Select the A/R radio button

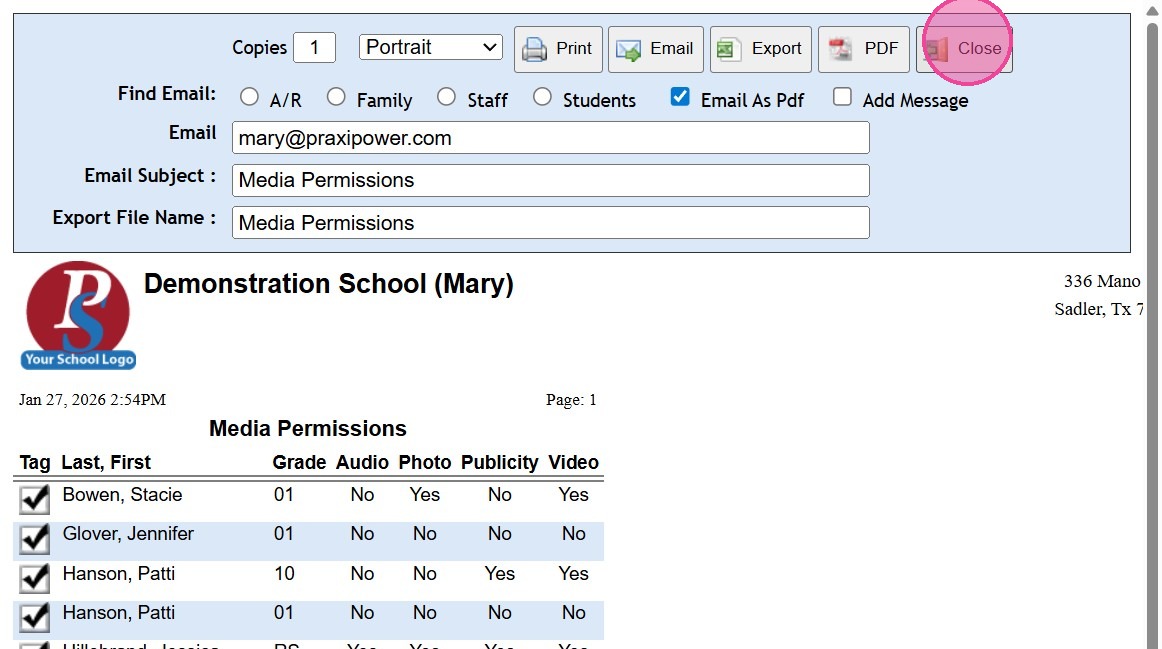[x=249, y=97]
